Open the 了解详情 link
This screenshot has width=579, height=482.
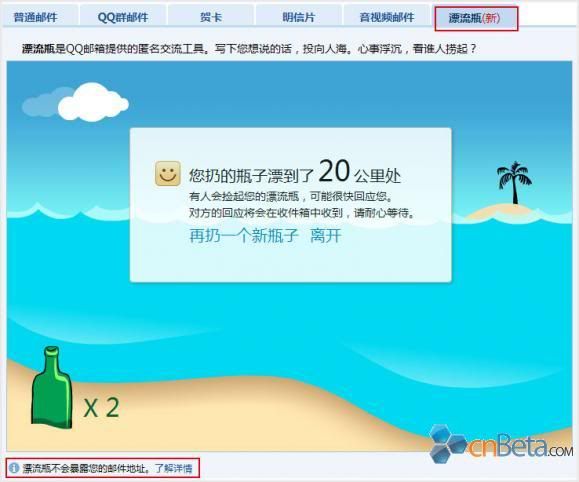tap(174, 468)
